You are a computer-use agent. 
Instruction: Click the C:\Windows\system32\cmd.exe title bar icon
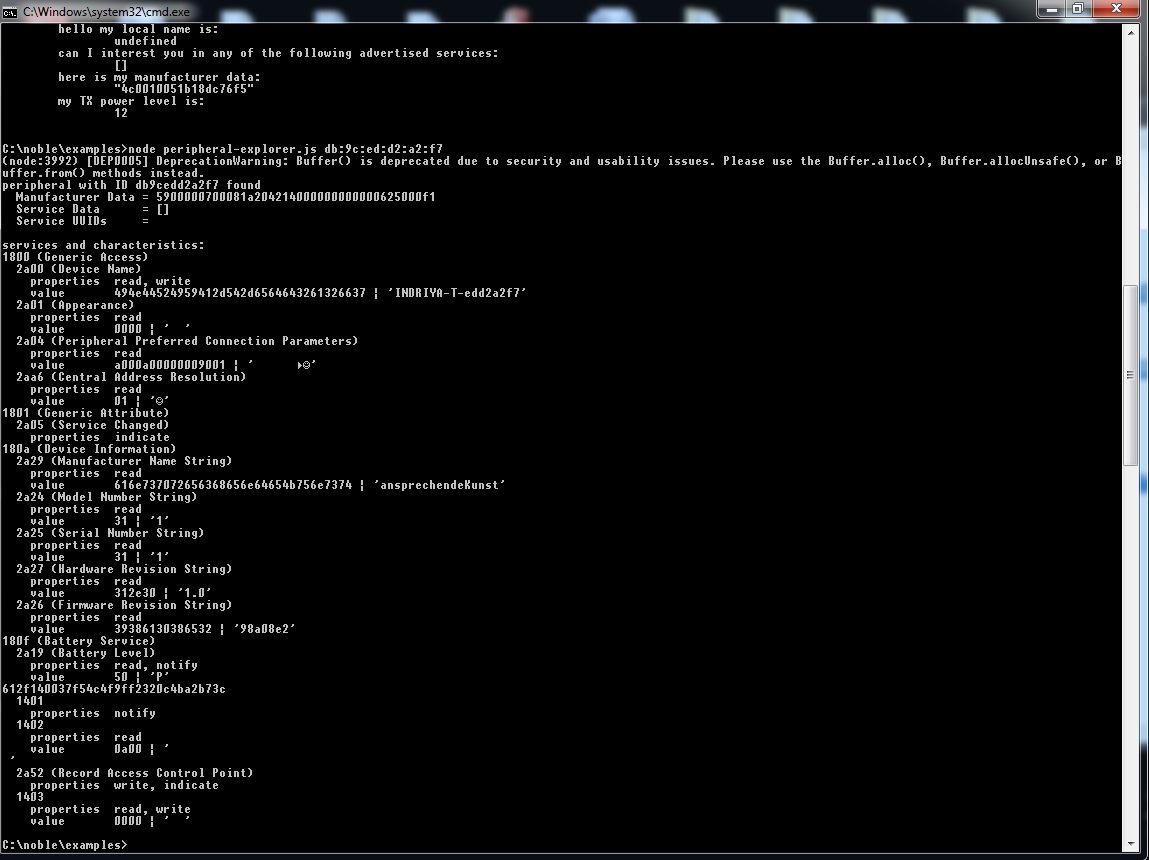[x=10, y=10]
